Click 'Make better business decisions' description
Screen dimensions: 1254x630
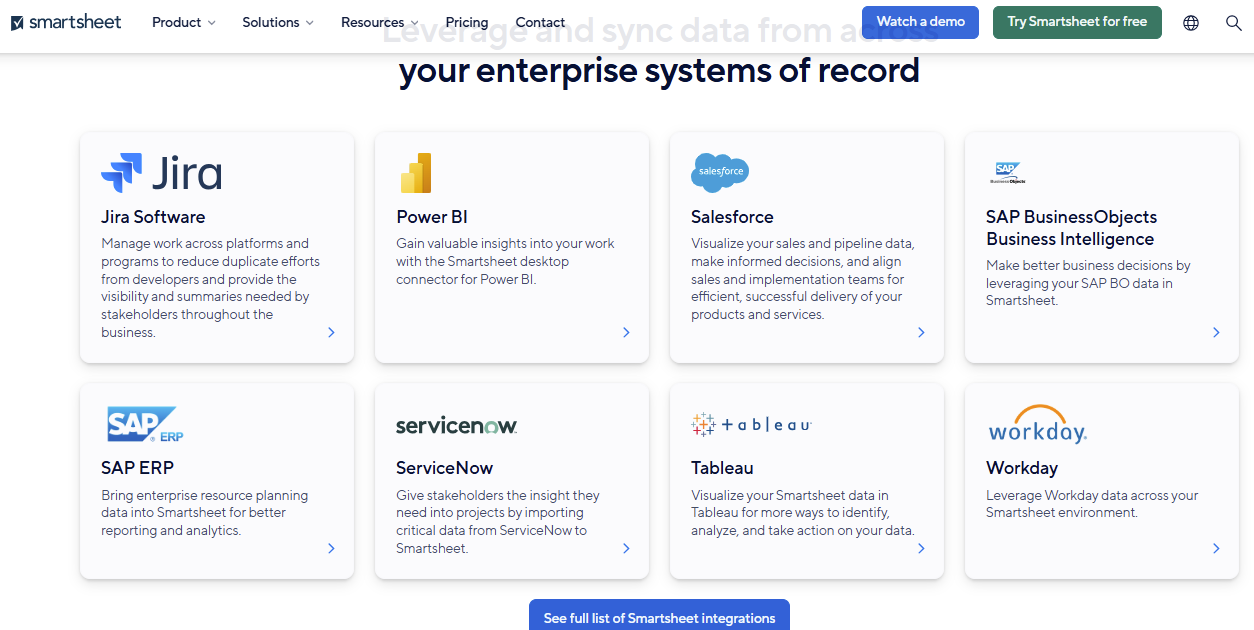(x=1088, y=283)
